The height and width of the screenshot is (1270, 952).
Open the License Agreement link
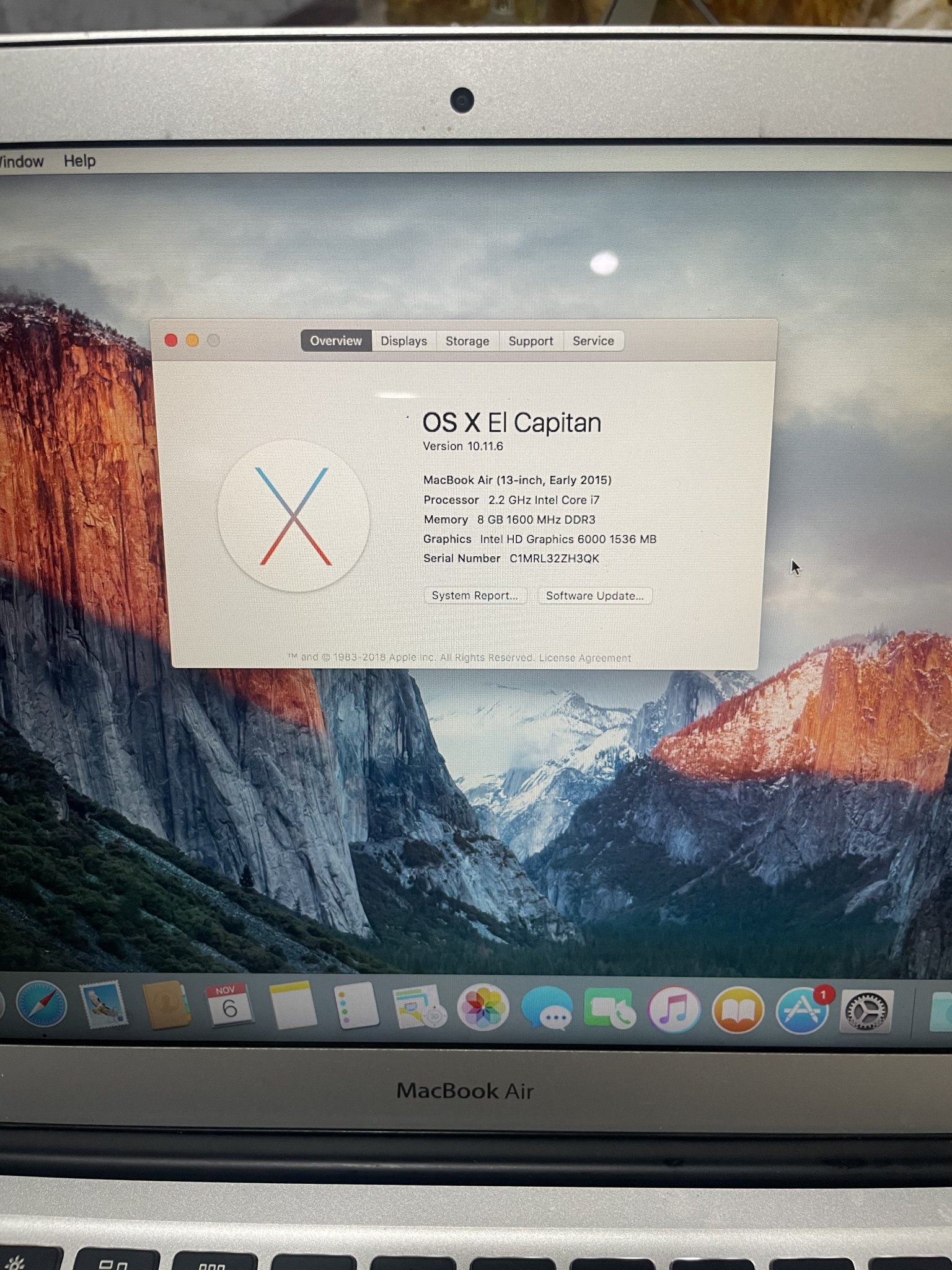[x=584, y=658]
